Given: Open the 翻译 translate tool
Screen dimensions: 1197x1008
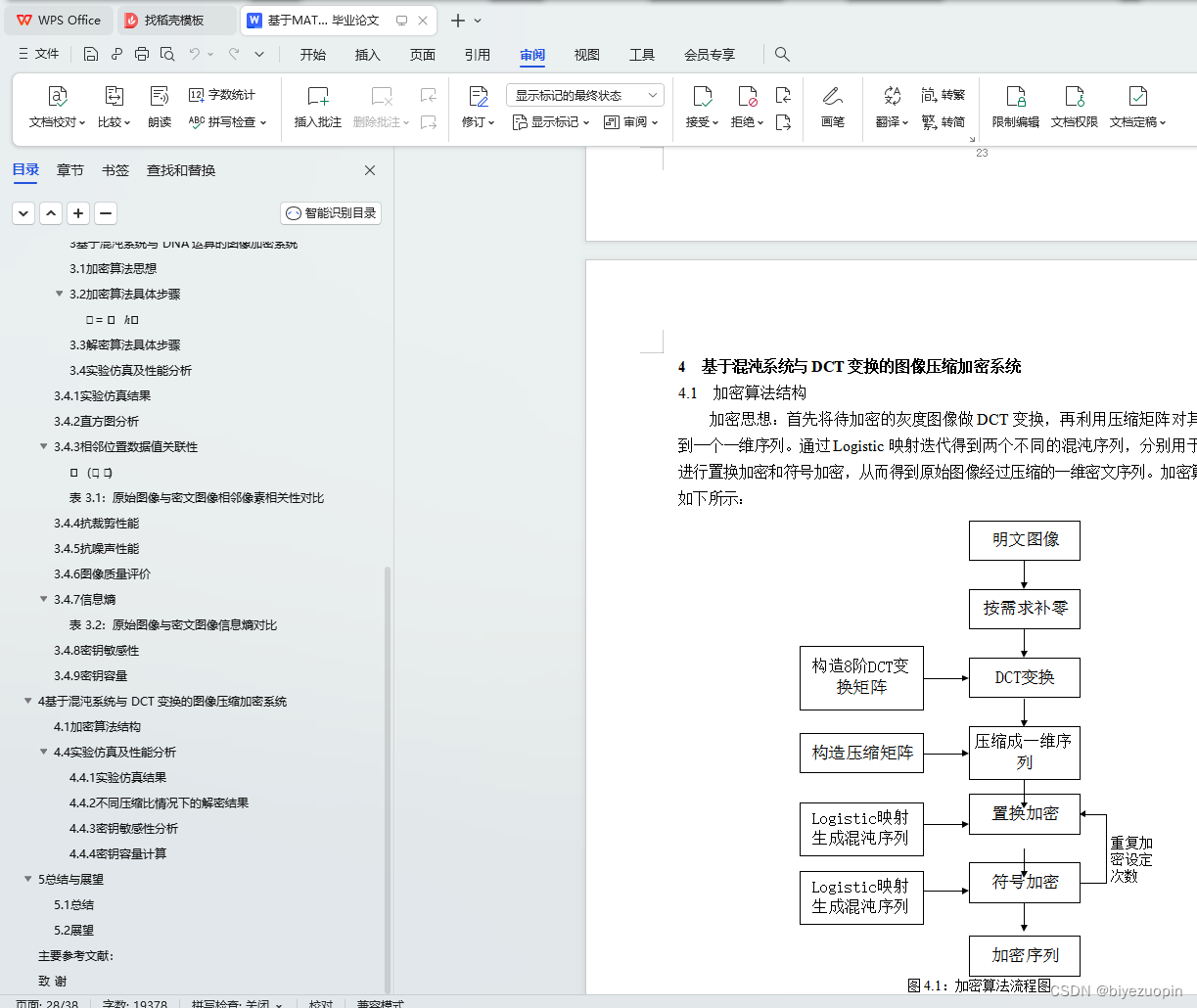Looking at the screenshot, I should 892,108.
